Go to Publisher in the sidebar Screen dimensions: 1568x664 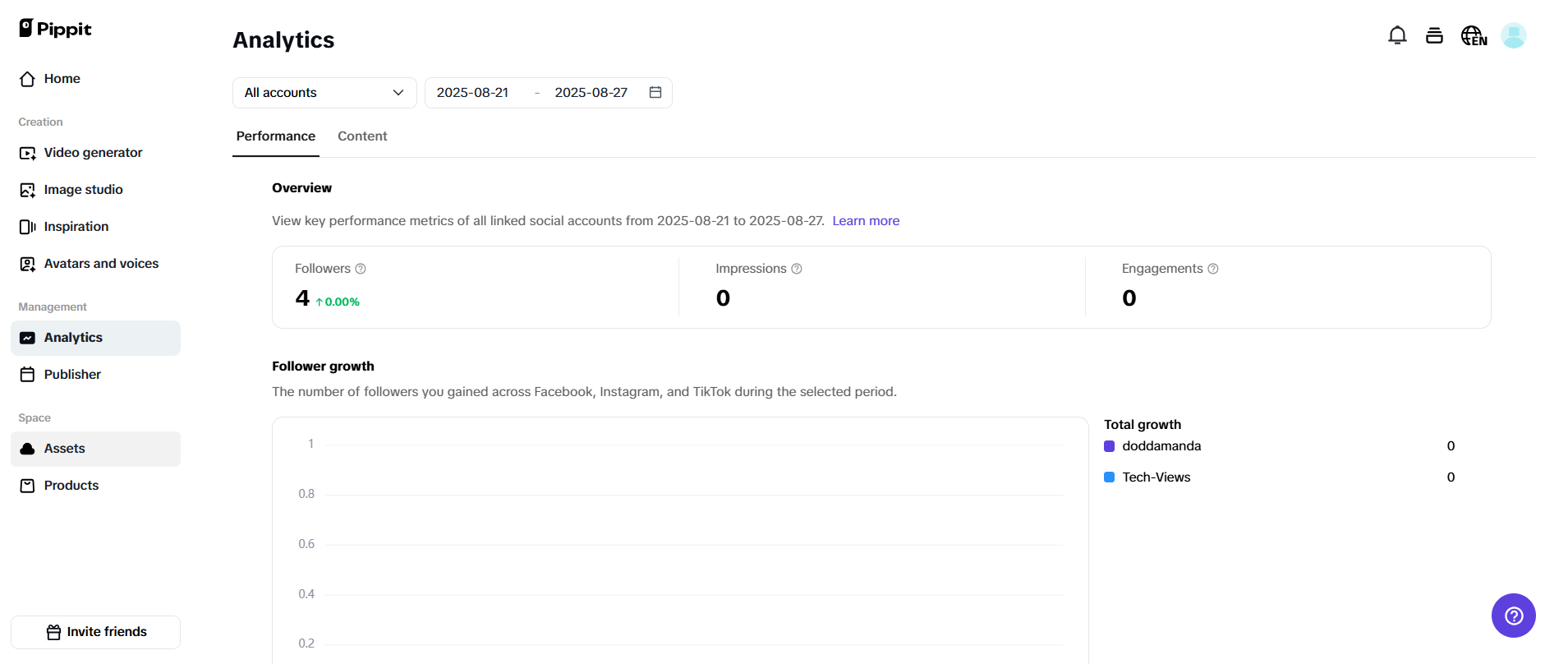point(72,375)
